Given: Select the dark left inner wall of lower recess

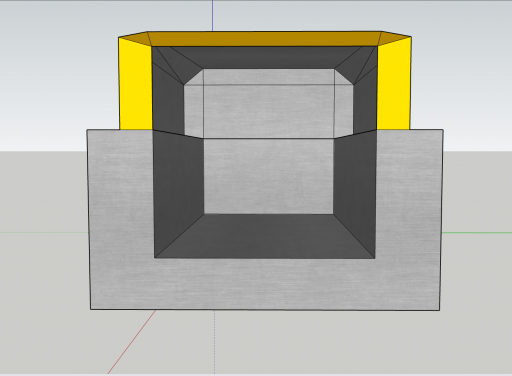Looking at the screenshot, I should (x=178, y=193).
